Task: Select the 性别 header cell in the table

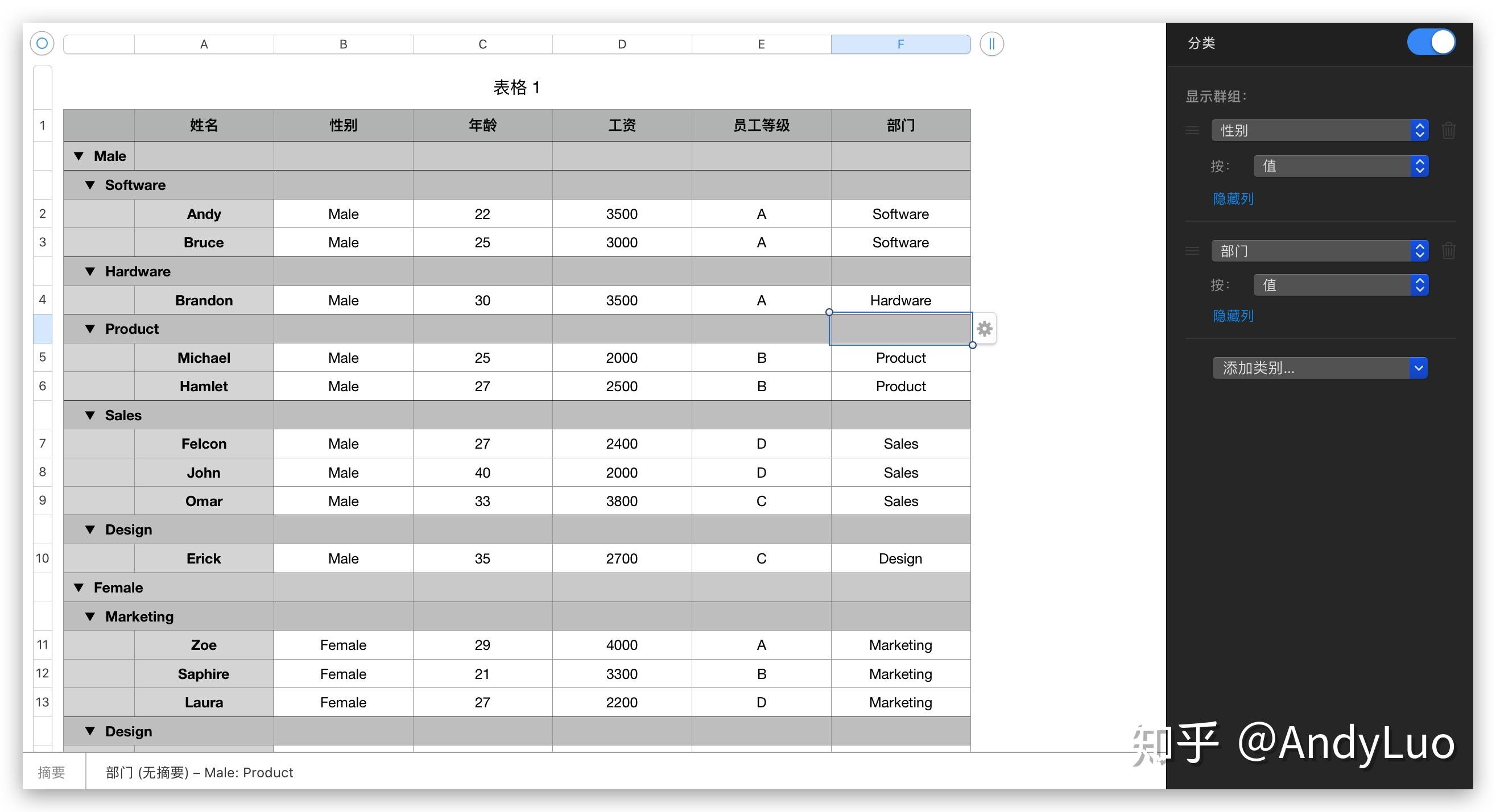Action: [343, 125]
